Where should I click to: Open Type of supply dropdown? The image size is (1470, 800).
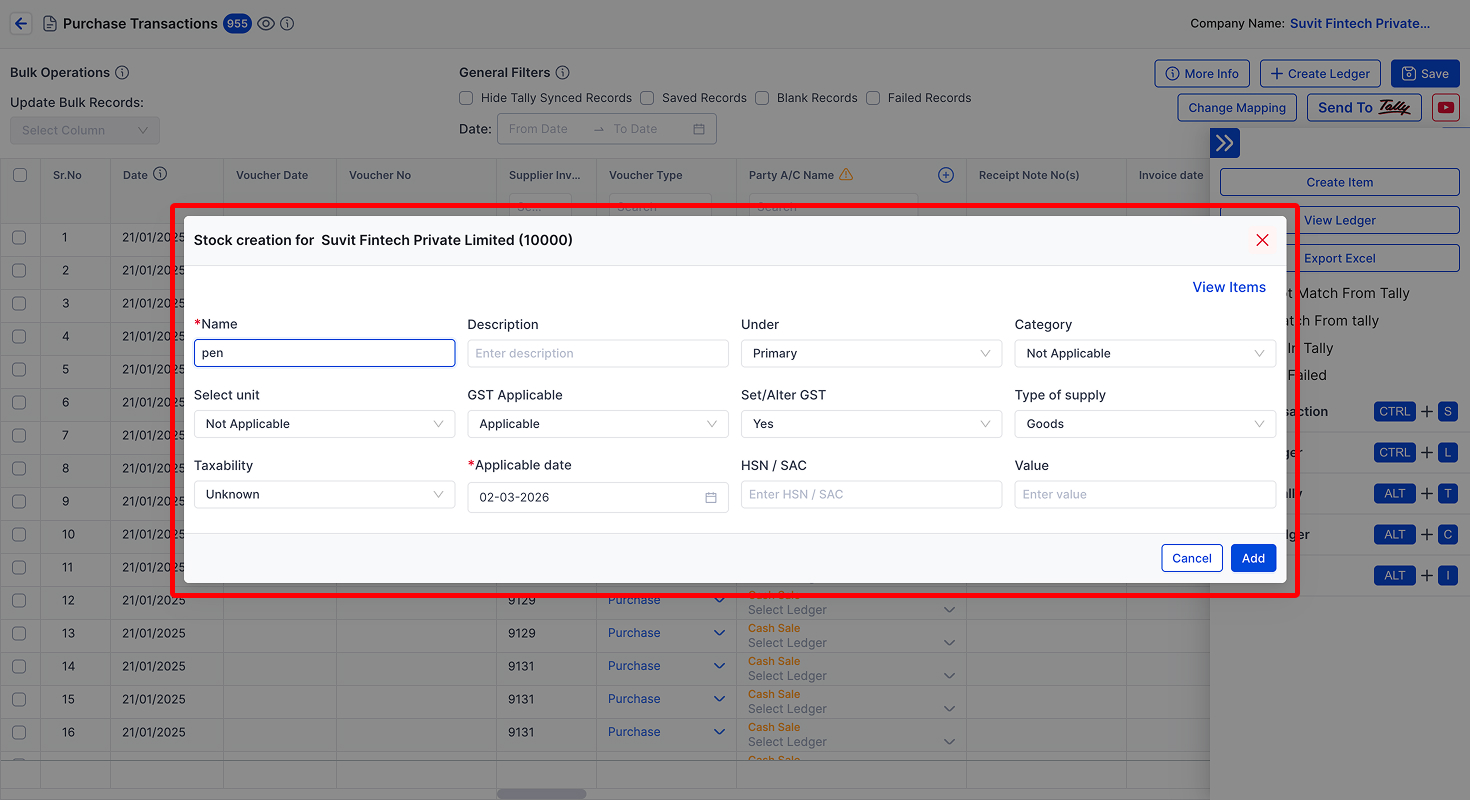coord(1145,424)
